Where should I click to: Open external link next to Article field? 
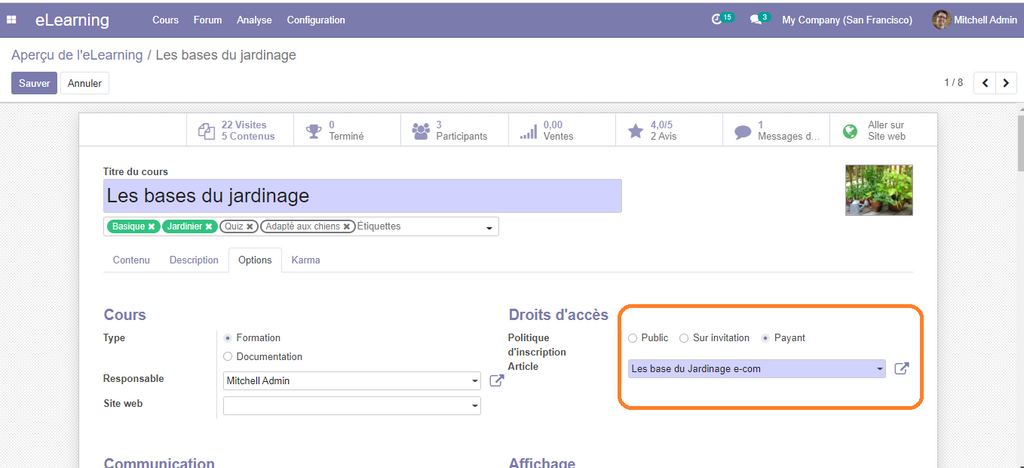(x=901, y=369)
